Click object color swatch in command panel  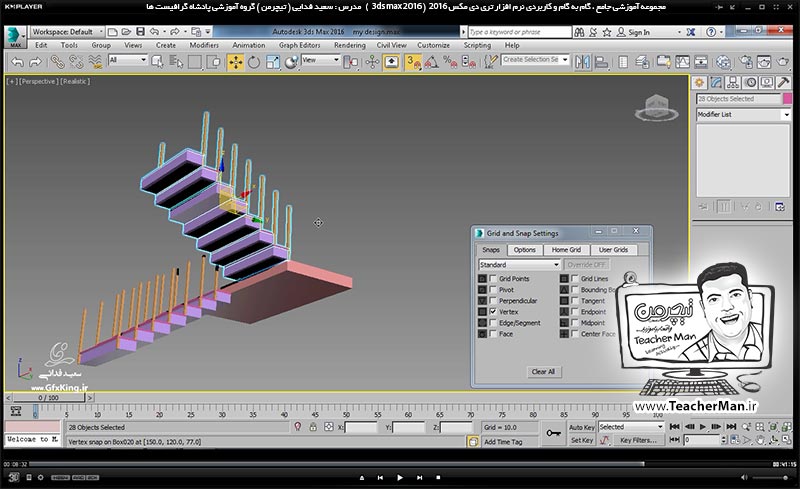787,99
